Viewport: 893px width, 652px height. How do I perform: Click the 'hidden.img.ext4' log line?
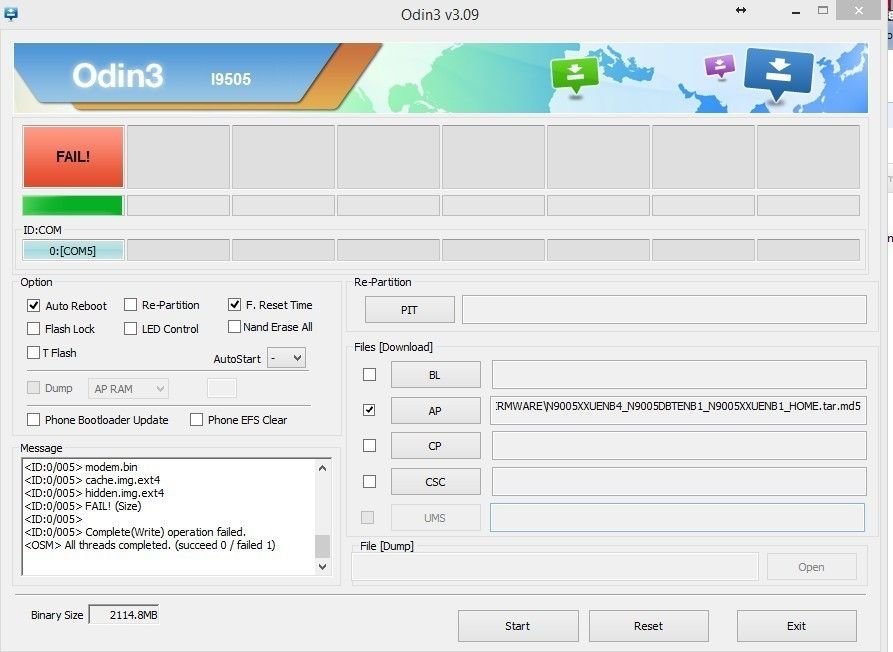coord(95,493)
